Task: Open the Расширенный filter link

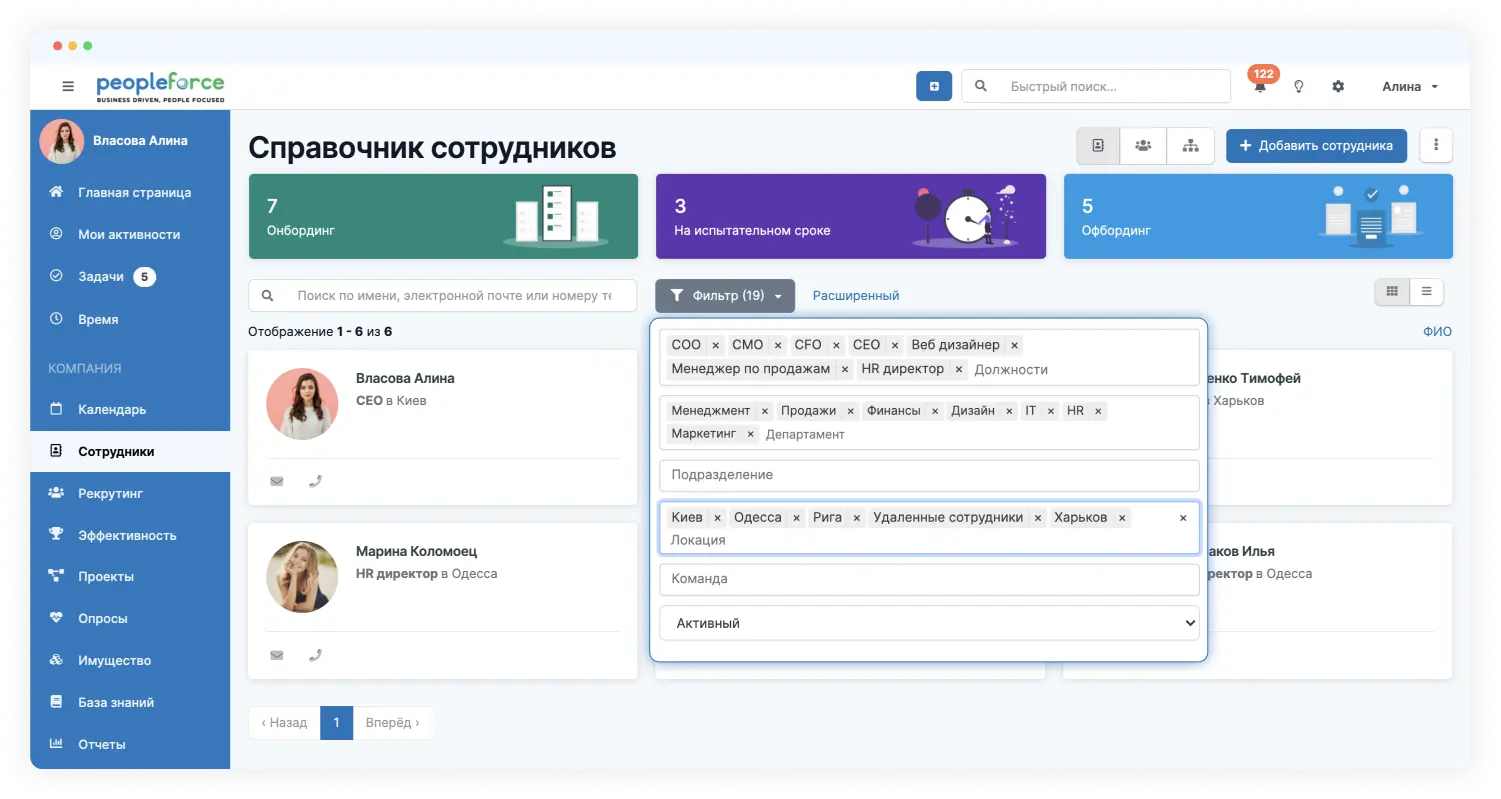Action: (x=856, y=296)
